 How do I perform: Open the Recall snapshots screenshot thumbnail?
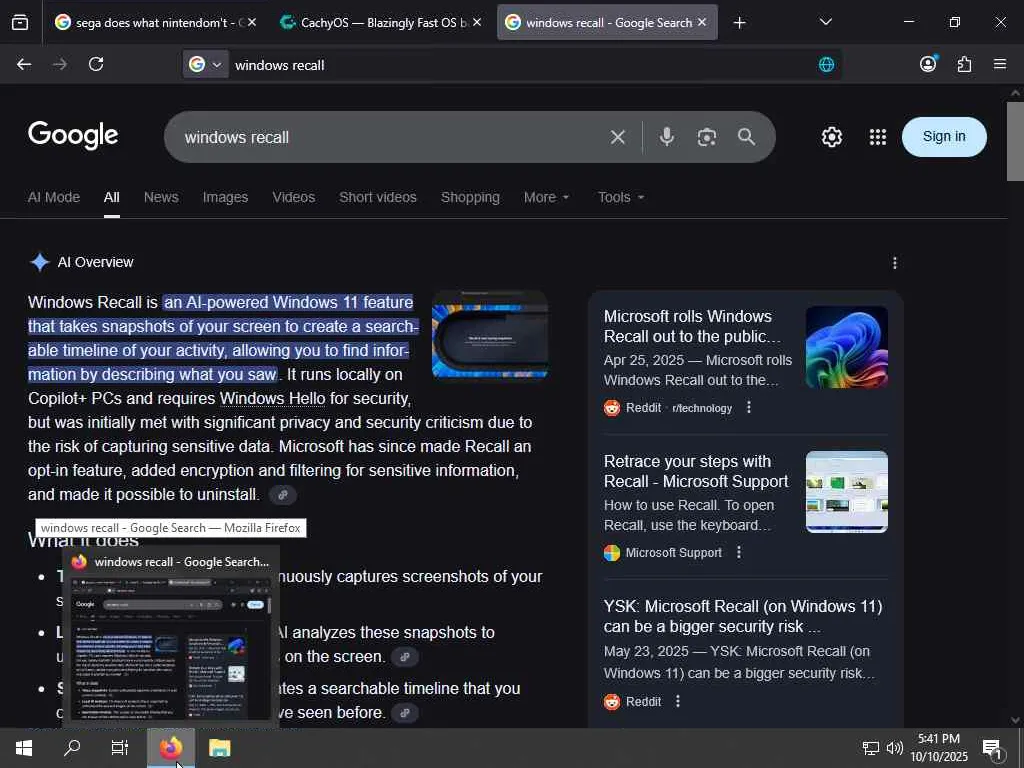coord(847,492)
